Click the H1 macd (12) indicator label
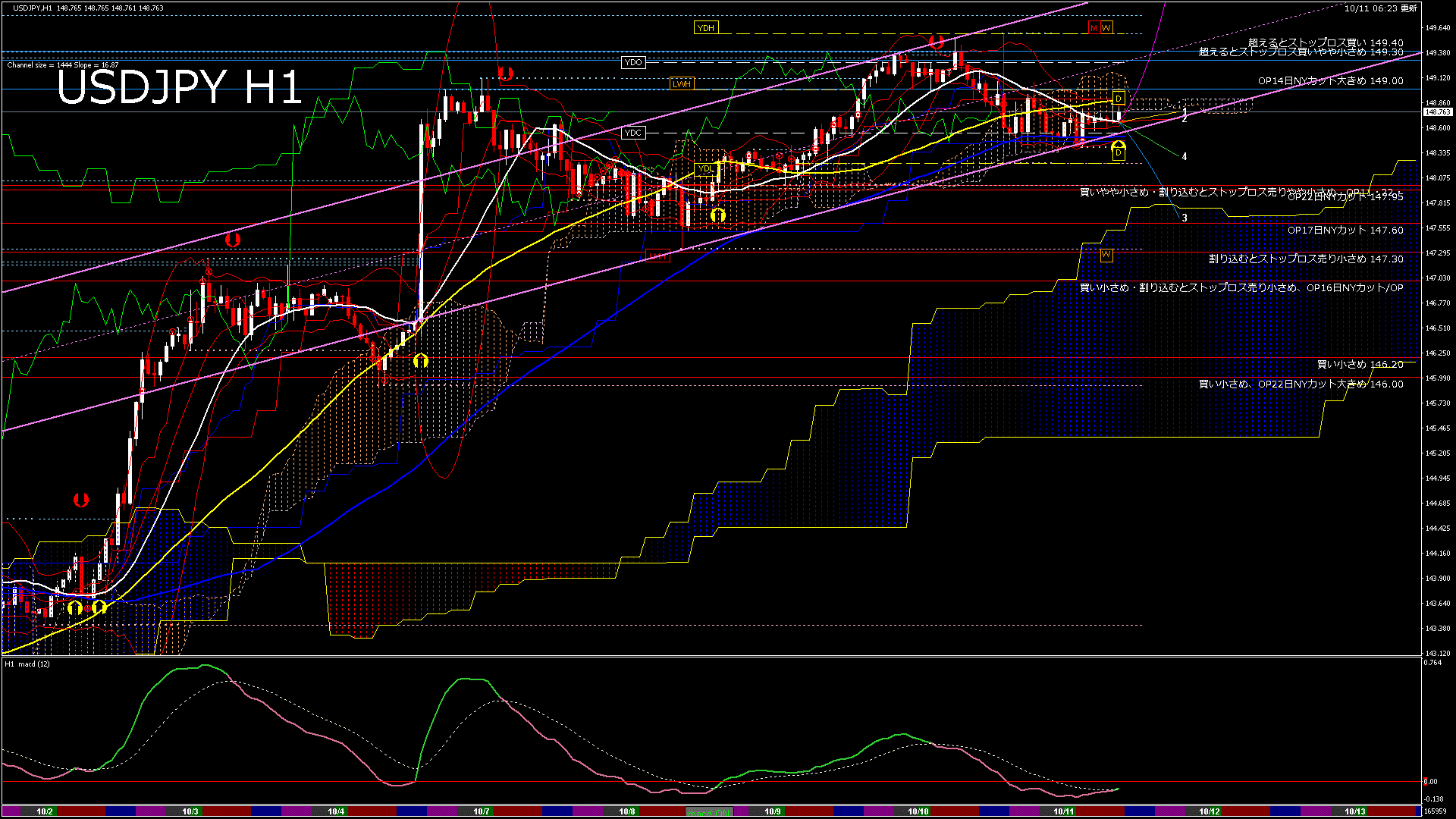 [x=27, y=664]
